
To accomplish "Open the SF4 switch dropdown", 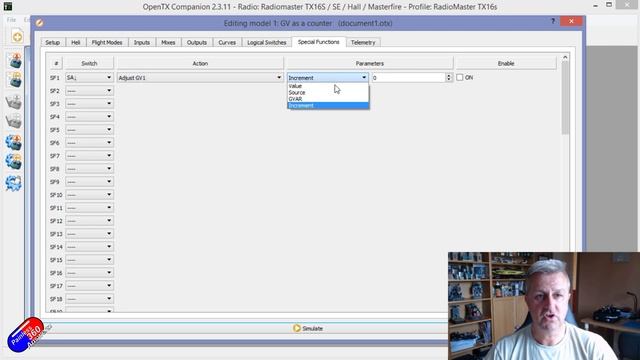I will 89,117.
